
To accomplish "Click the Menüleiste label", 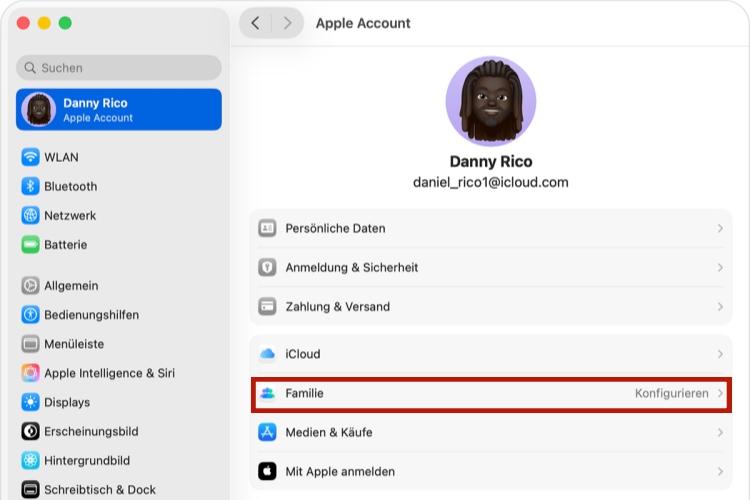I will click(x=74, y=344).
